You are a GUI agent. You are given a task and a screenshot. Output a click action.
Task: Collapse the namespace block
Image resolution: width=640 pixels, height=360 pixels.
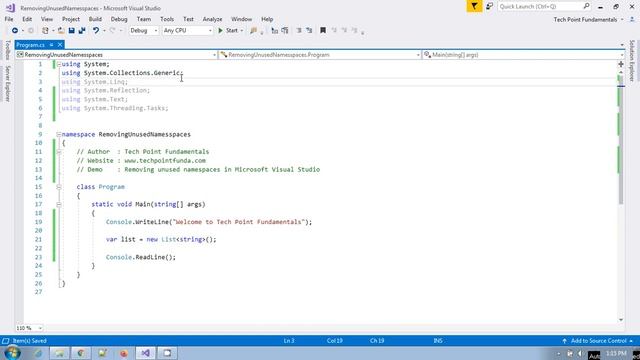59,134
